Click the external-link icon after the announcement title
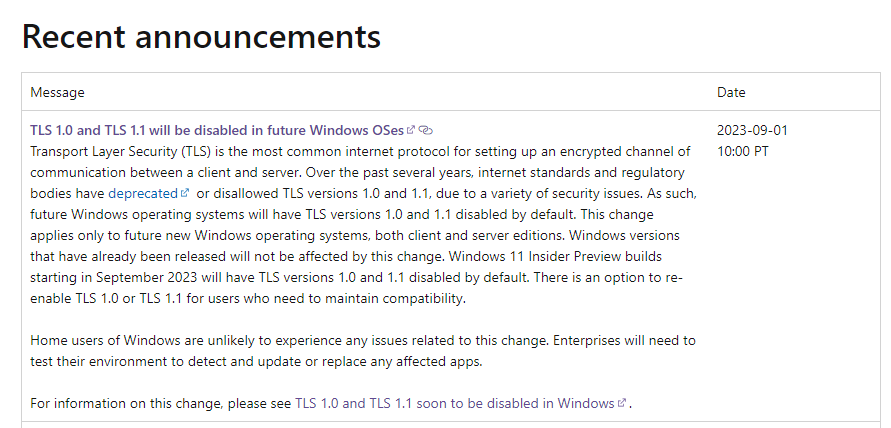 [411, 130]
